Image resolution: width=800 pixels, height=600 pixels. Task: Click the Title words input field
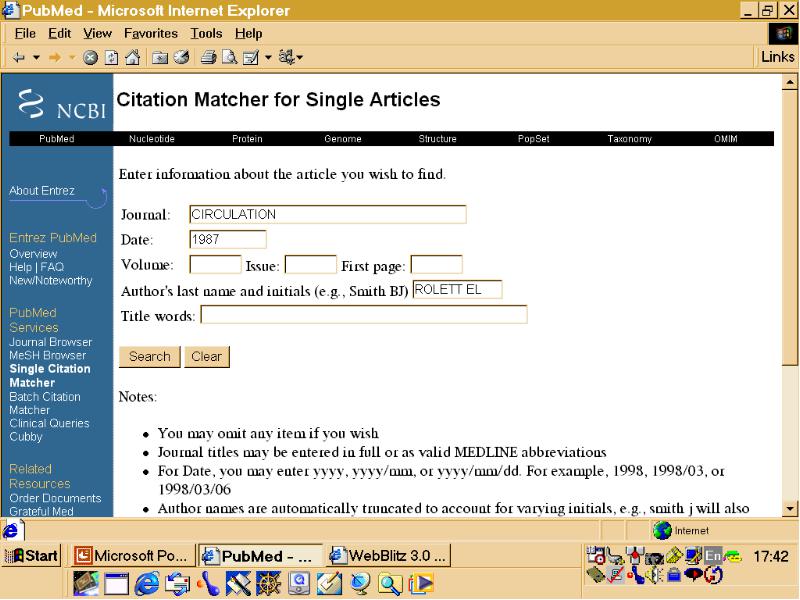tap(364, 314)
